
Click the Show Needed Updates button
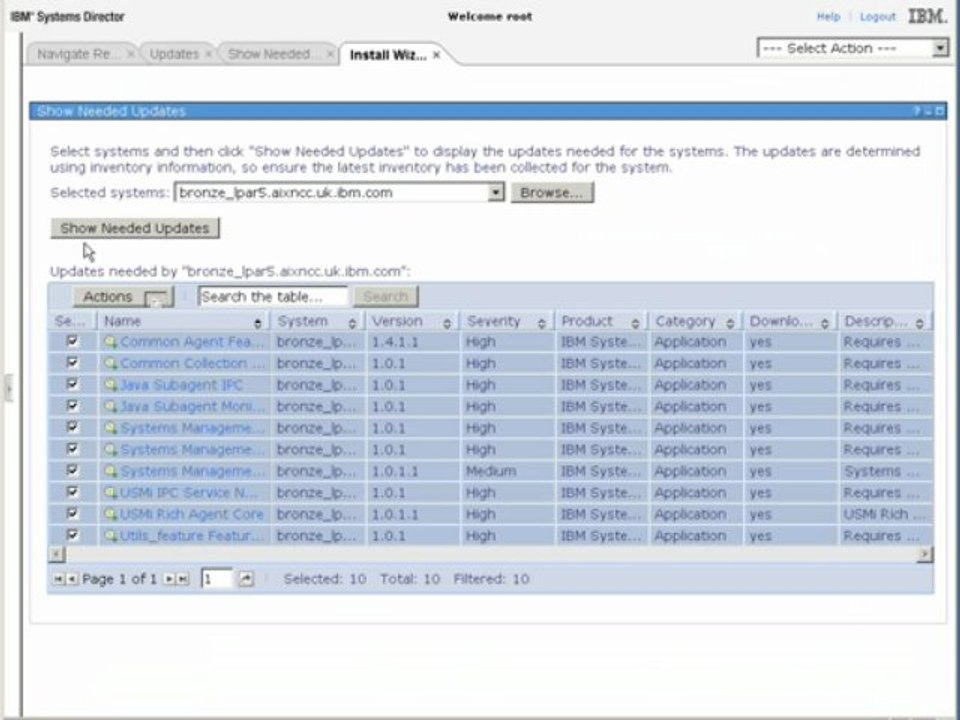pyautogui.click(x=135, y=228)
